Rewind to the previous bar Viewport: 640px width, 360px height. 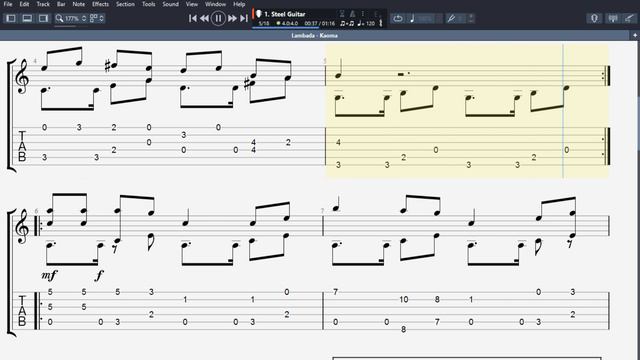204,18
